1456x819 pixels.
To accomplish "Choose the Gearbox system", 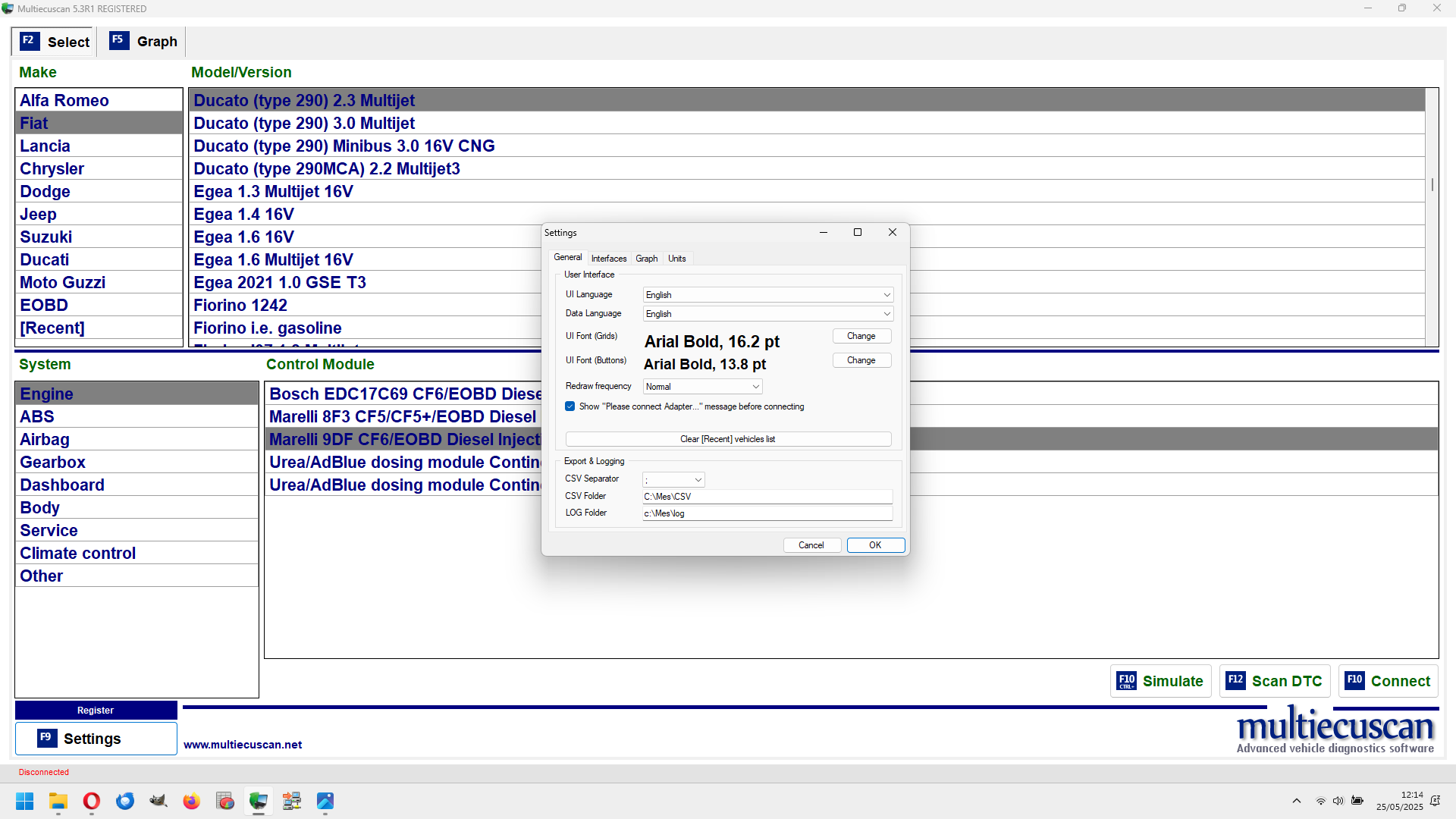I will coord(136,463).
